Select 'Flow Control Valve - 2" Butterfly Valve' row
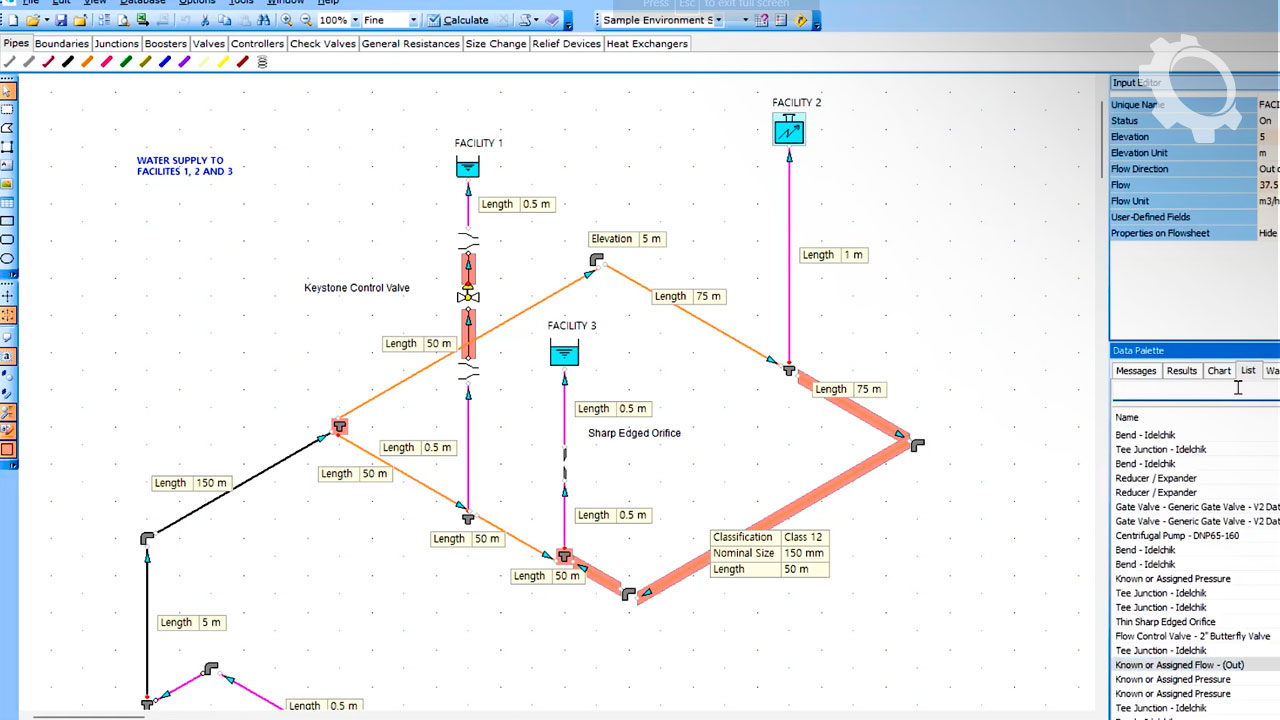This screenshot has width=1280, height=720. tap(1196, 636)
